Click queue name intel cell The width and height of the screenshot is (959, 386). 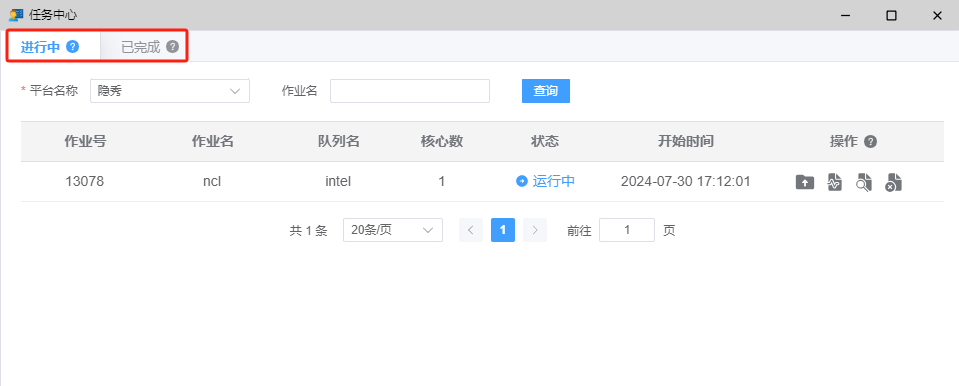(338, 182)
